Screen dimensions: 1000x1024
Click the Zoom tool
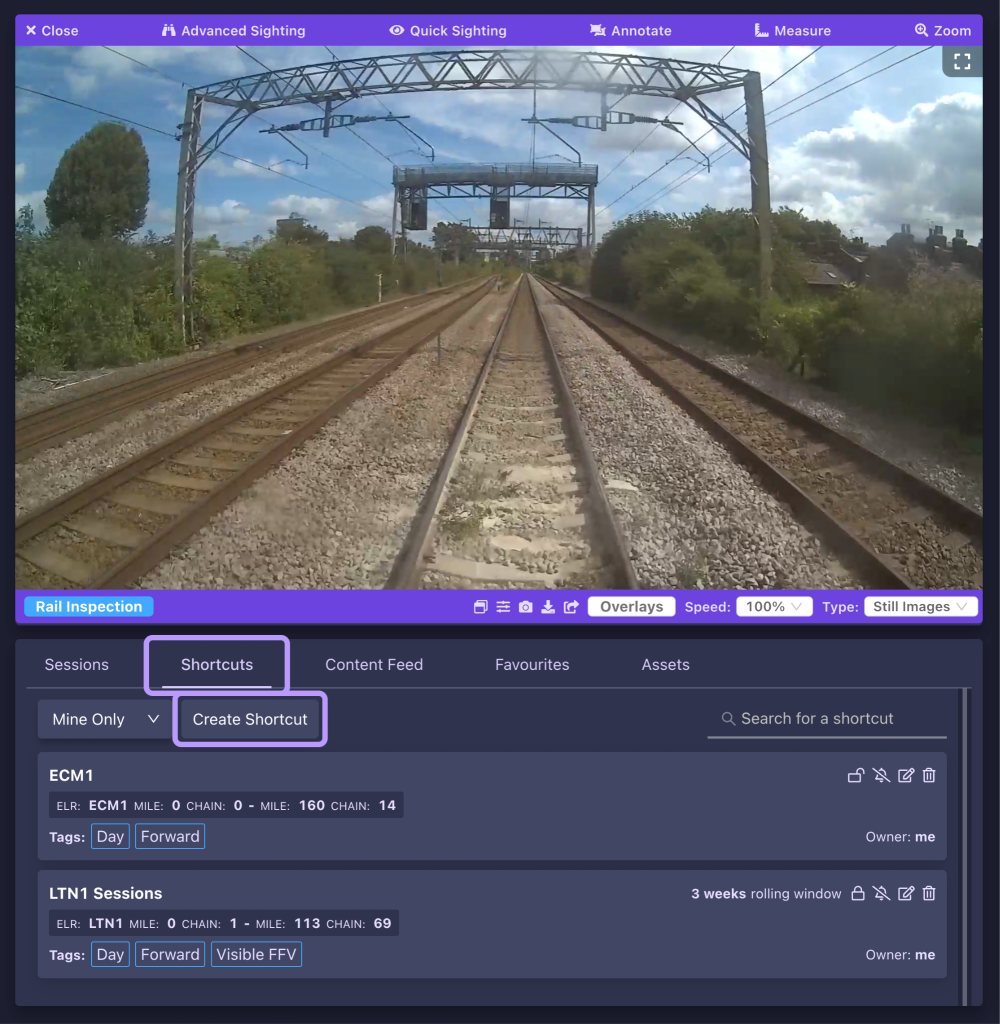(943, 31)
